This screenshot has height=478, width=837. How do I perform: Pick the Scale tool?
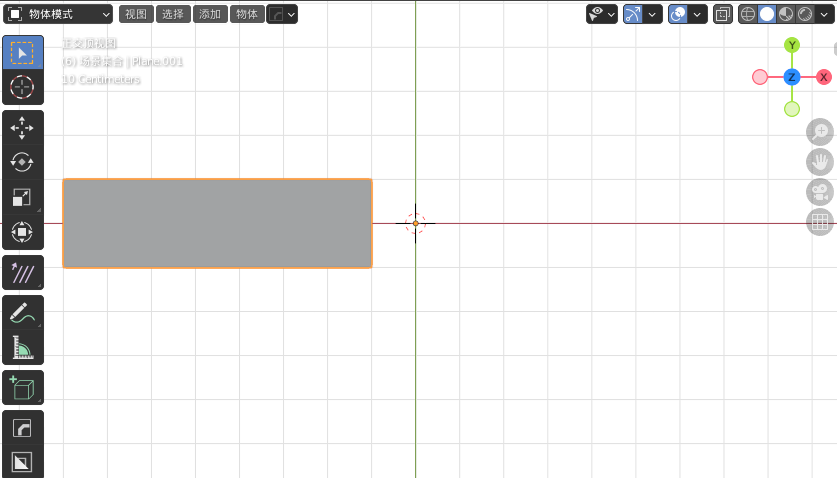click(x=22, y=197)
